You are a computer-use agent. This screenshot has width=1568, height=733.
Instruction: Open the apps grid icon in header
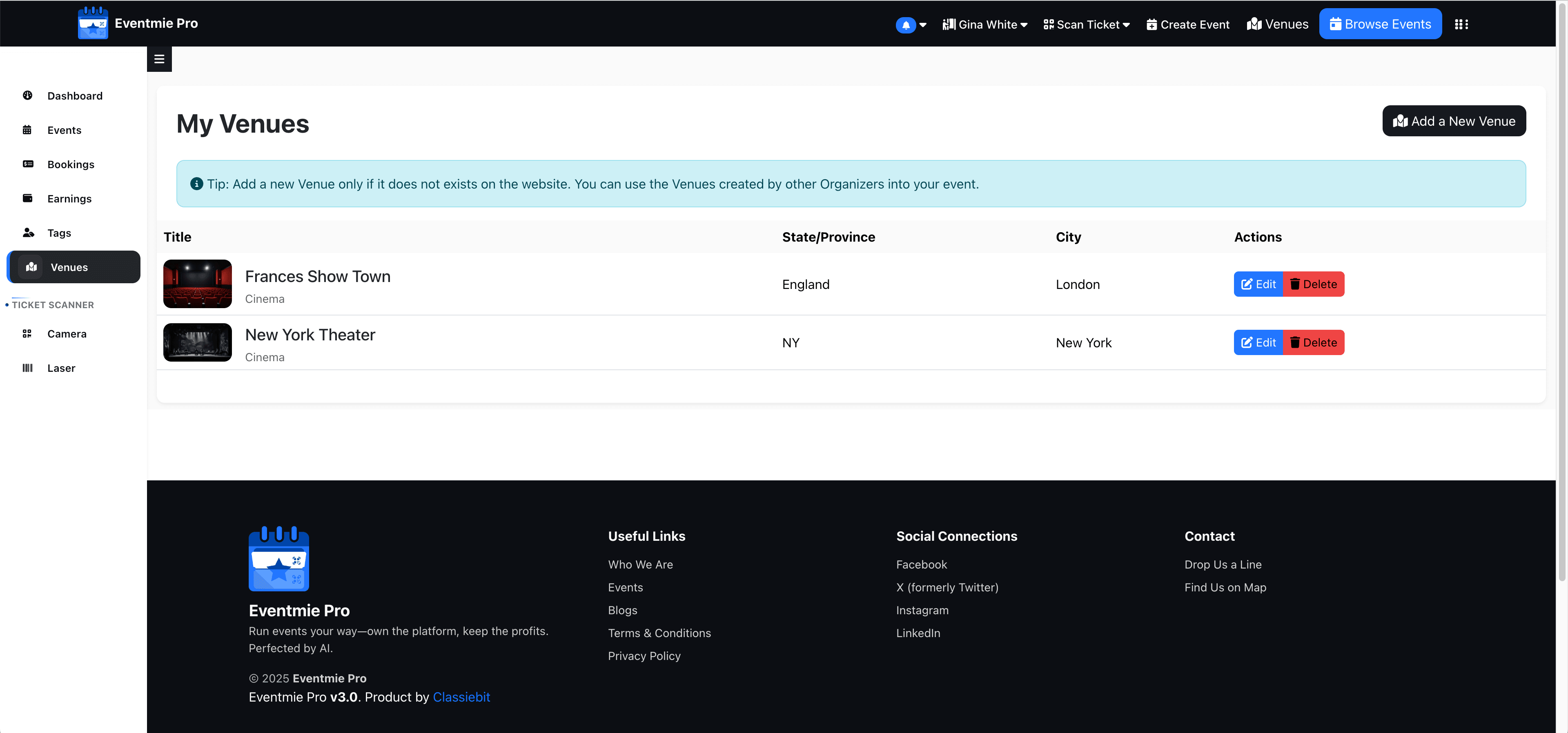[1461, 24]
